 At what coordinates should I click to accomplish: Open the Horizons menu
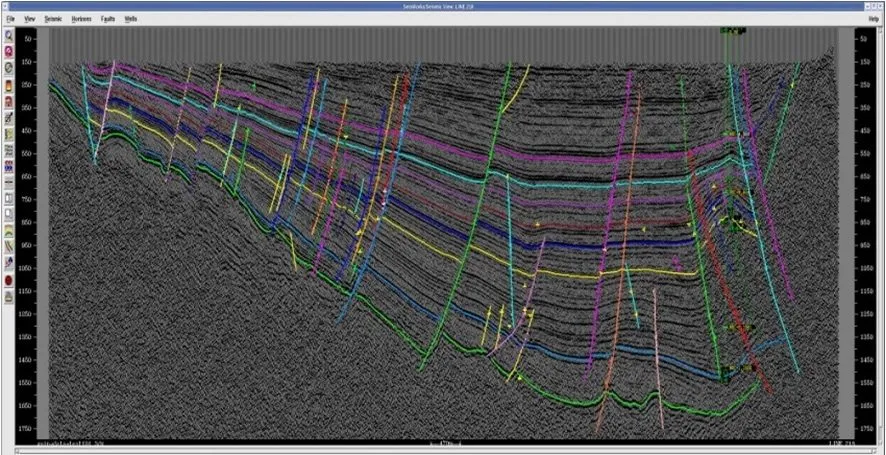(x=81, y=19)
